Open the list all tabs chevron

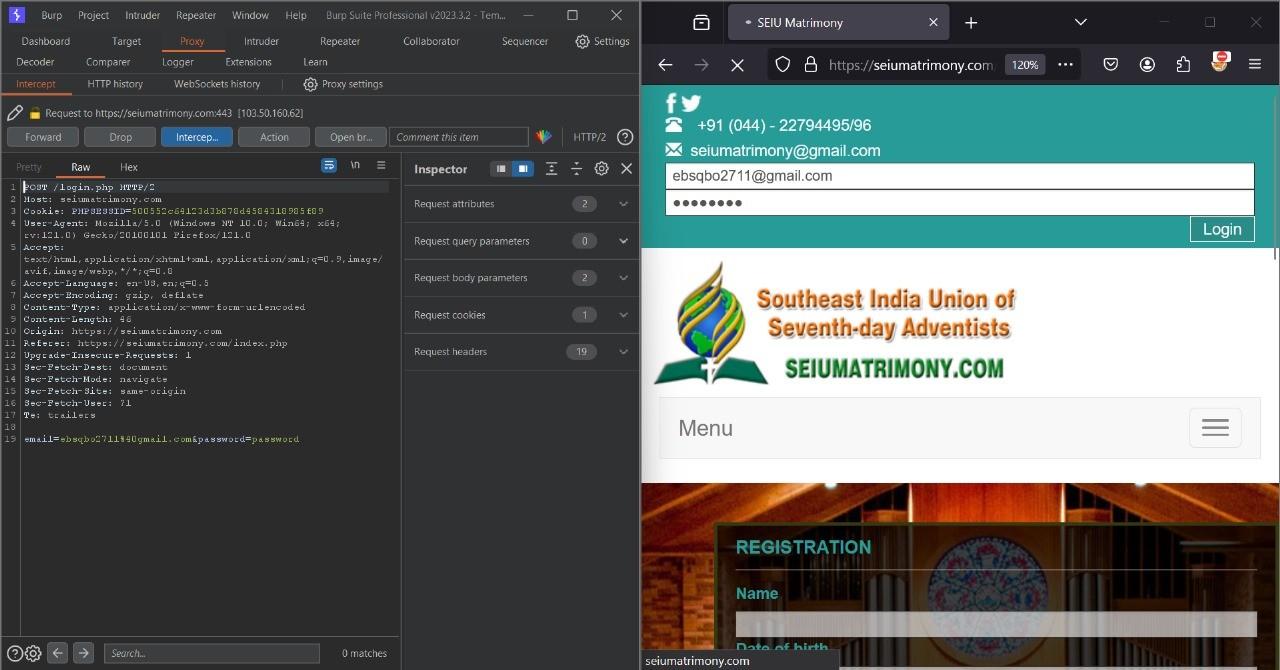point(1080,22)
